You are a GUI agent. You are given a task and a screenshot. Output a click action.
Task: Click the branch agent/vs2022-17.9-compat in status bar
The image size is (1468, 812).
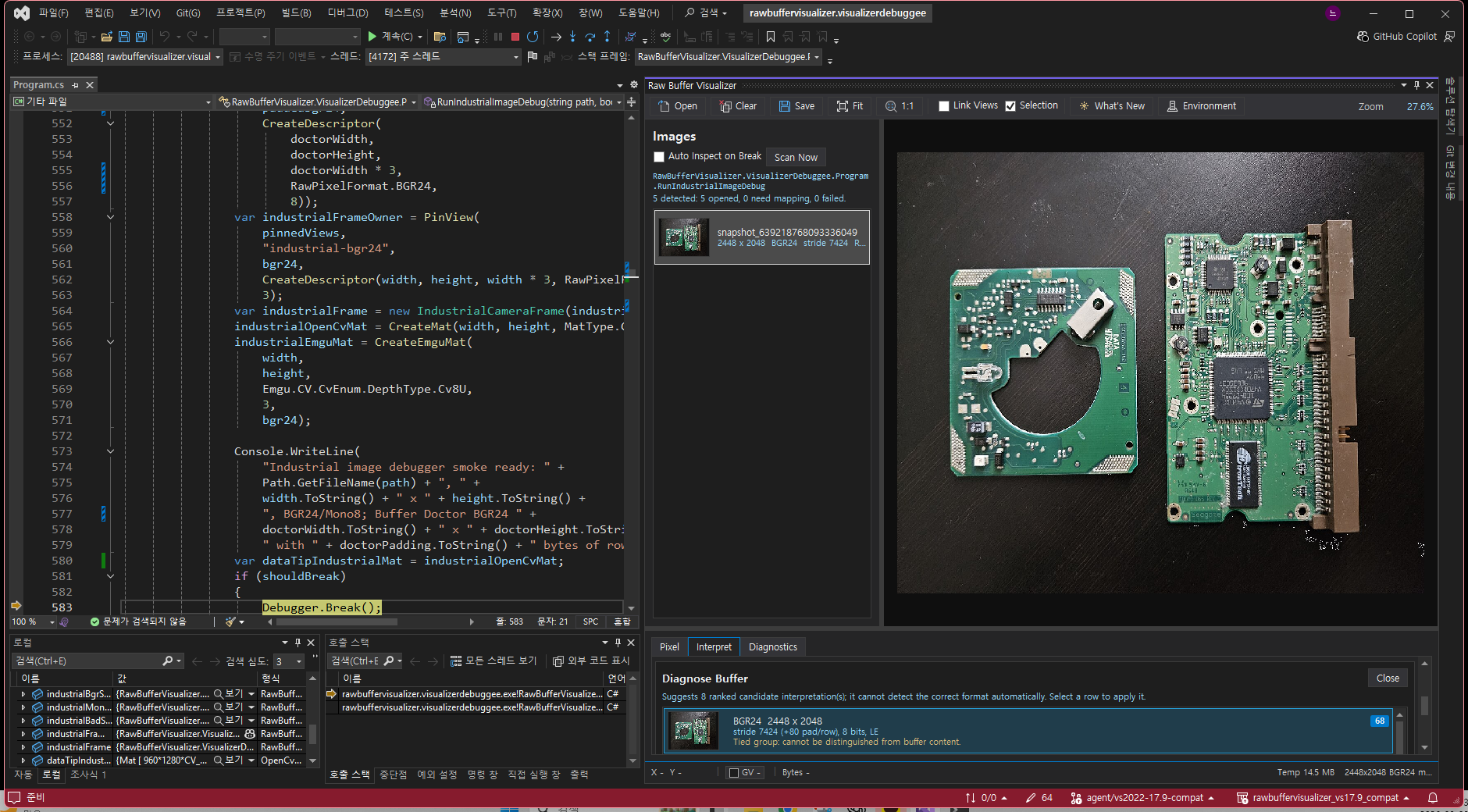pyautogui.click(x=1143, y=798)
